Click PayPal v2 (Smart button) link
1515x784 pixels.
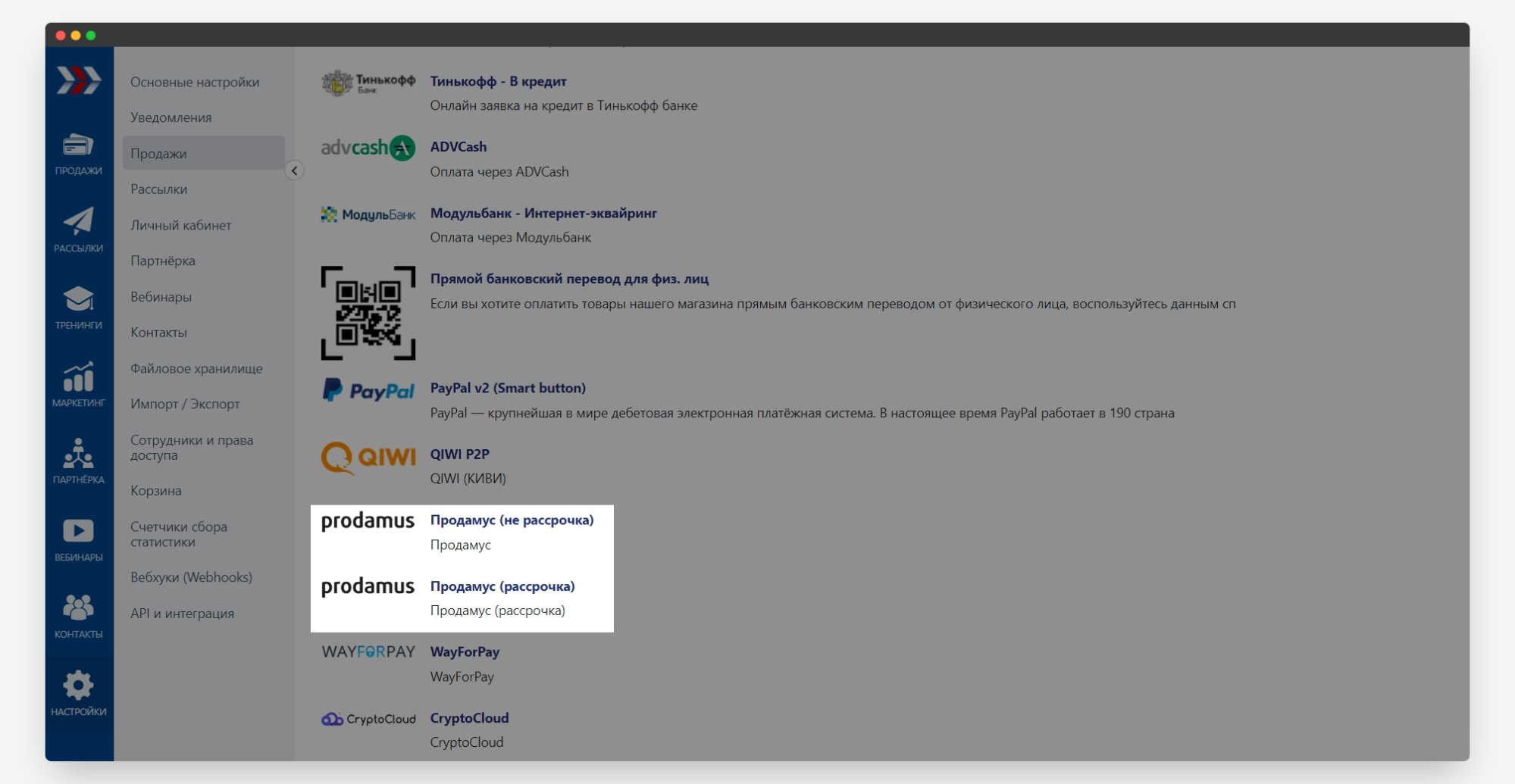point(508,388)
